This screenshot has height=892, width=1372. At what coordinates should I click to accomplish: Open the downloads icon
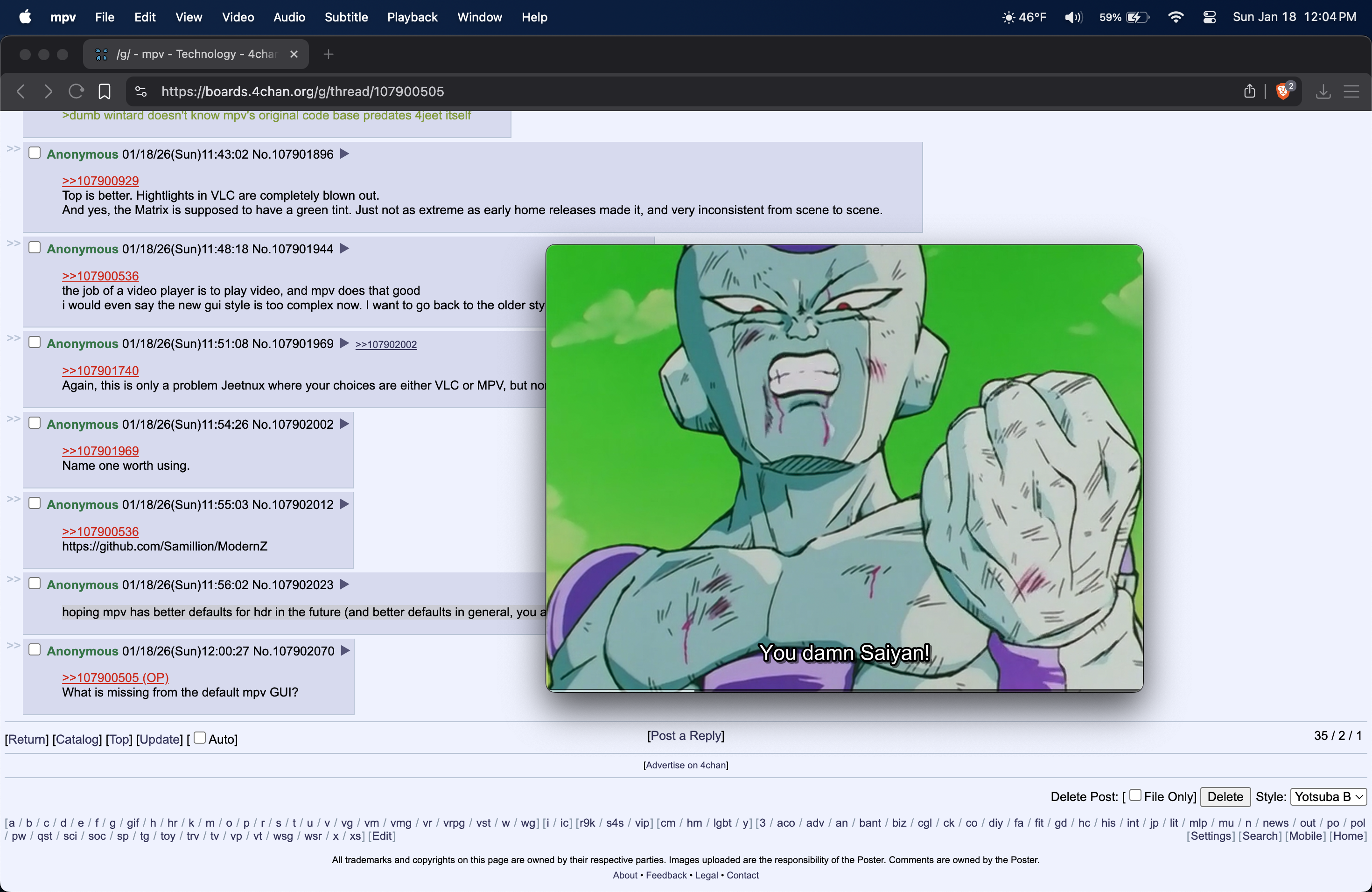(1323, 91)
